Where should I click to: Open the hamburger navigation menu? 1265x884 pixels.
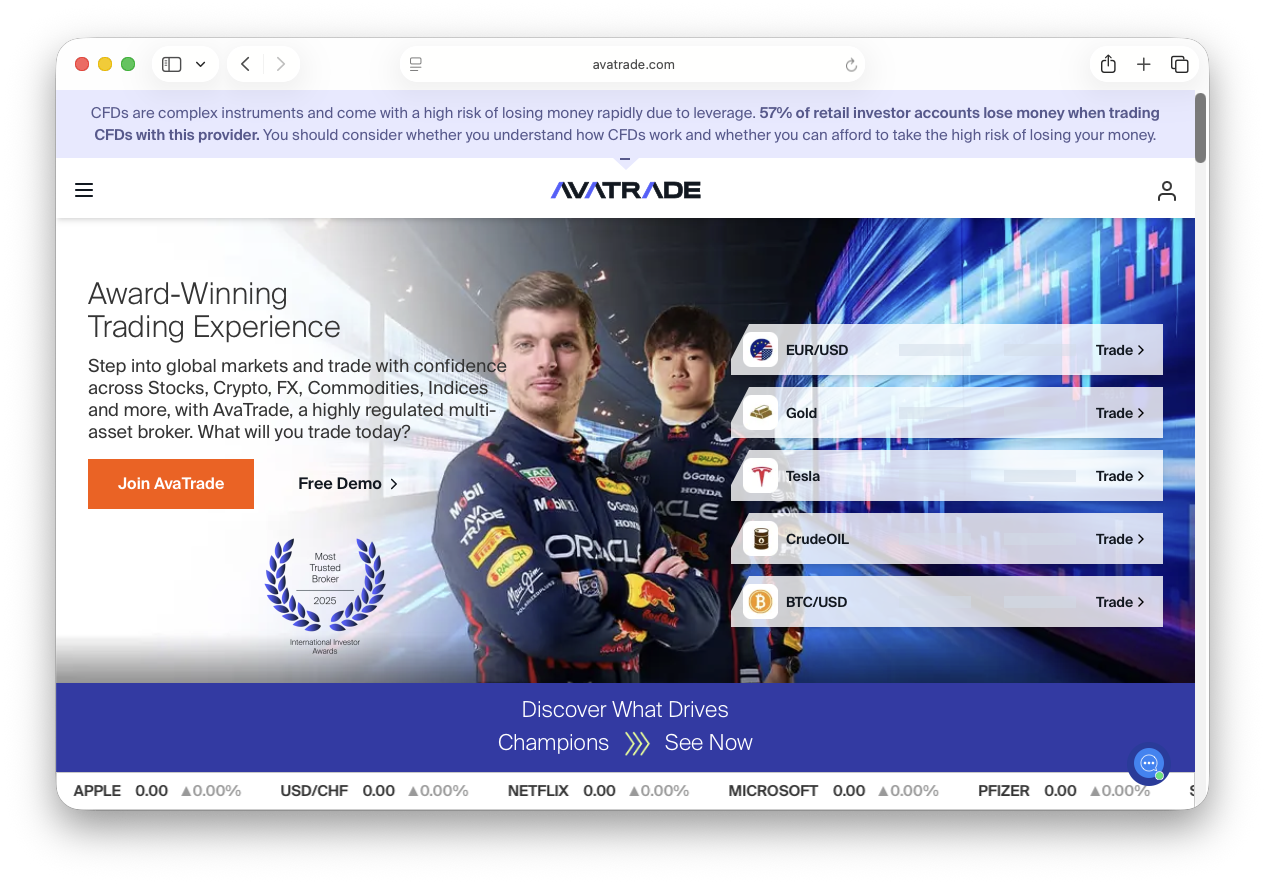coord(84,190)
